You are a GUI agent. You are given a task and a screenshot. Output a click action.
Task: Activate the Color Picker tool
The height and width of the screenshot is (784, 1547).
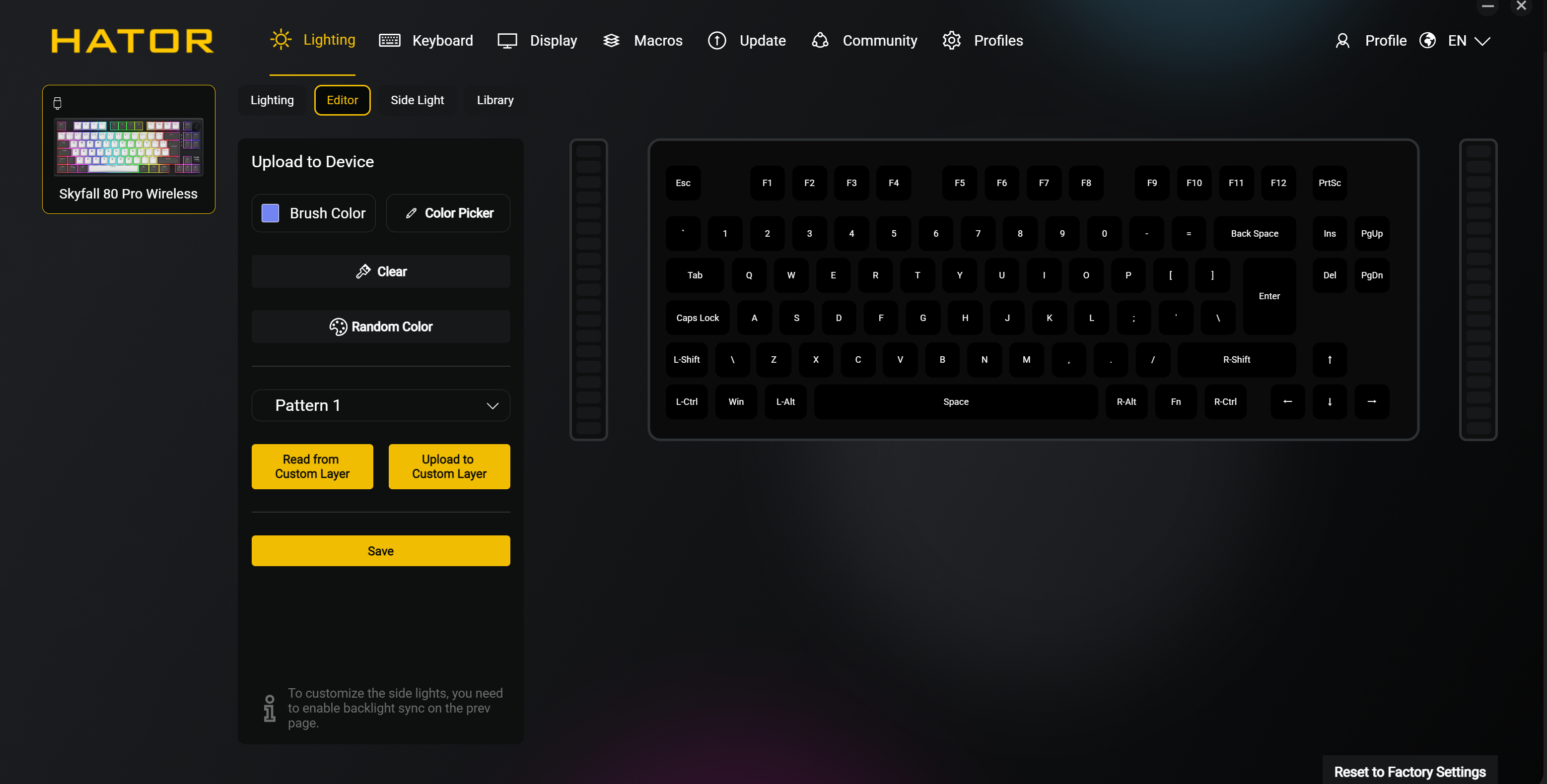448,213
